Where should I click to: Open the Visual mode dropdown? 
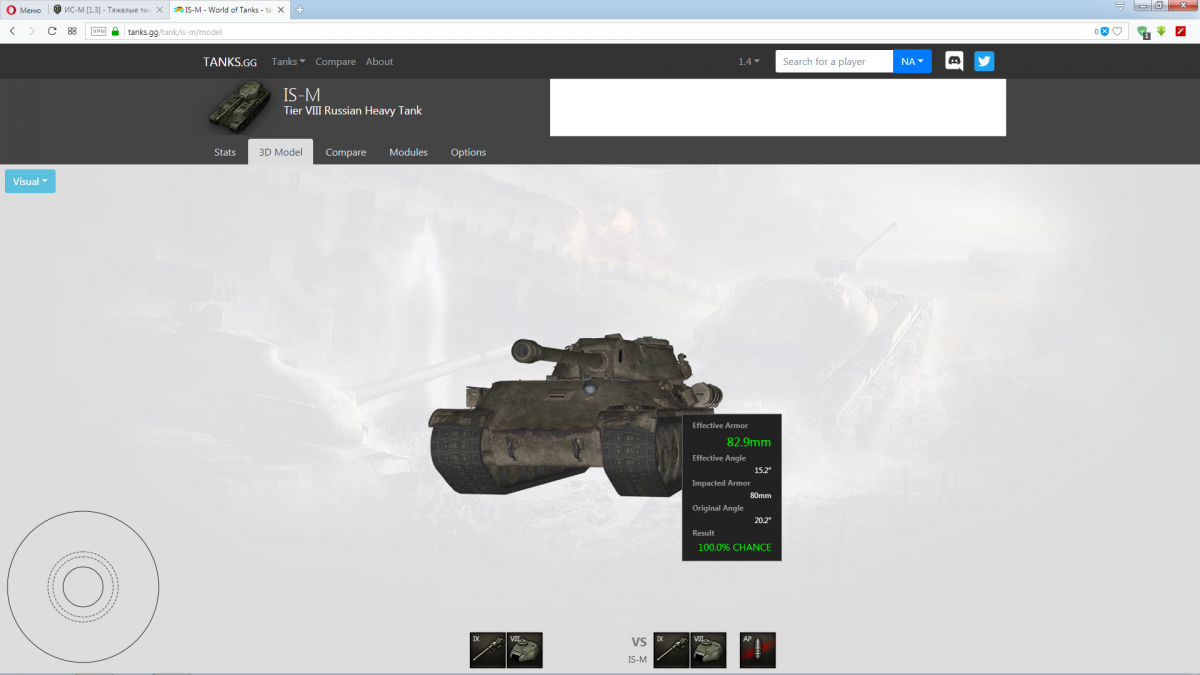(x=30, y=181)
